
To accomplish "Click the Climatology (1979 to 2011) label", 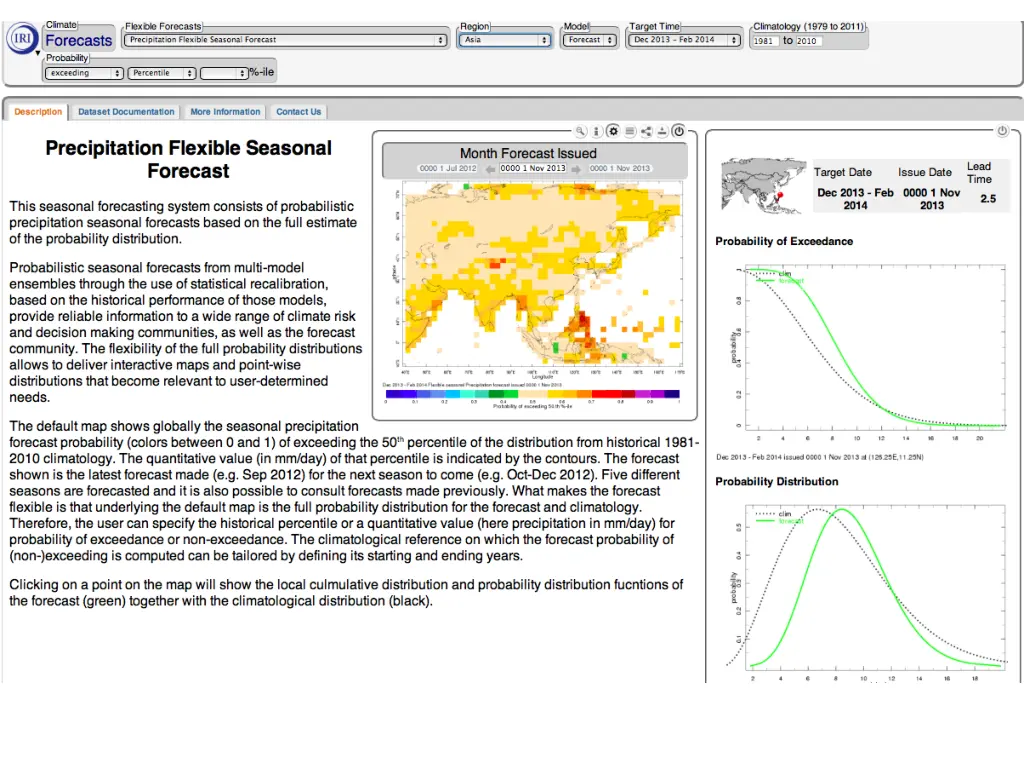I will 809,27.
